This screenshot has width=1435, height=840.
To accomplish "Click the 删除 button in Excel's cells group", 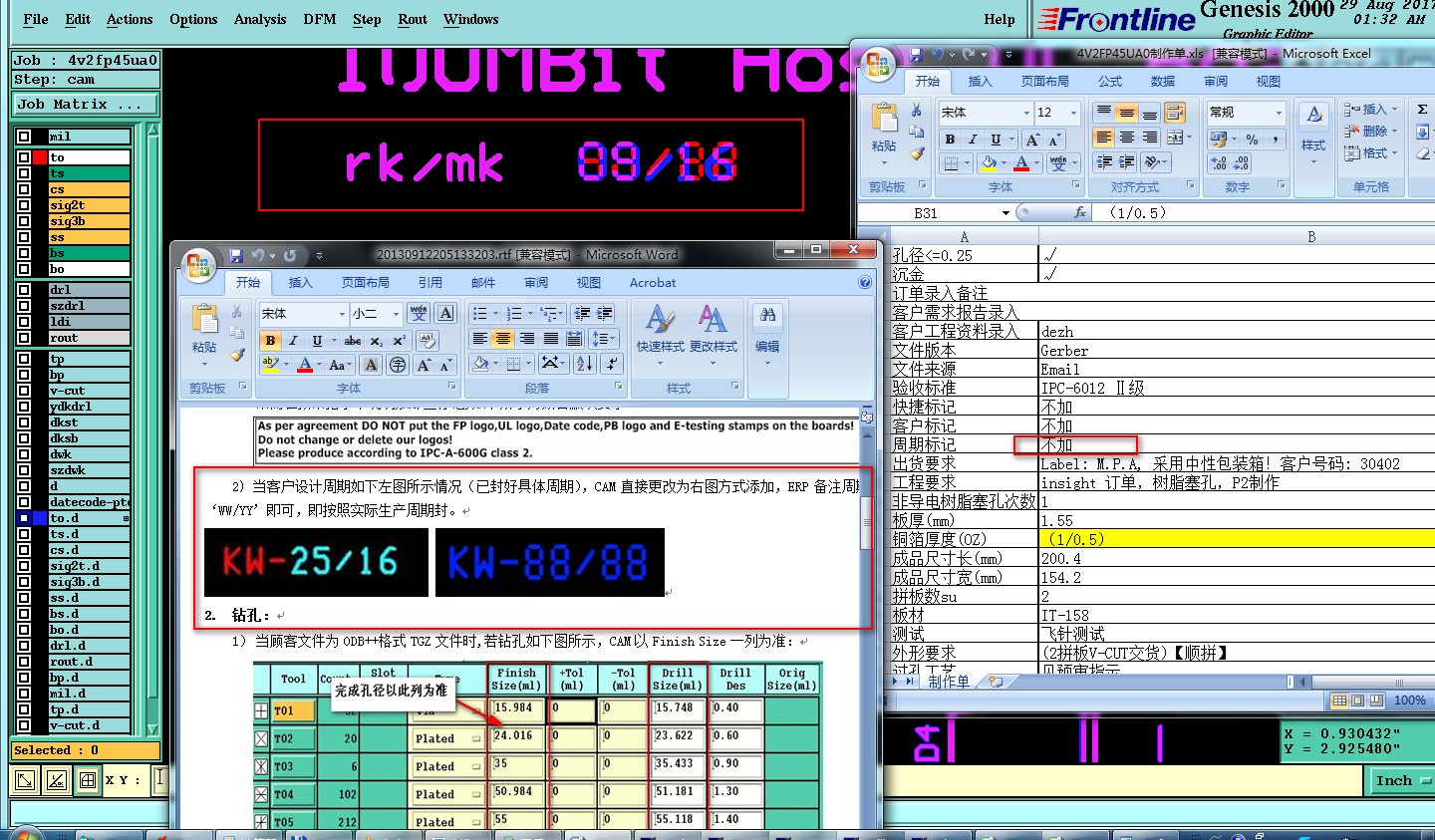I will click(1370, 132).
